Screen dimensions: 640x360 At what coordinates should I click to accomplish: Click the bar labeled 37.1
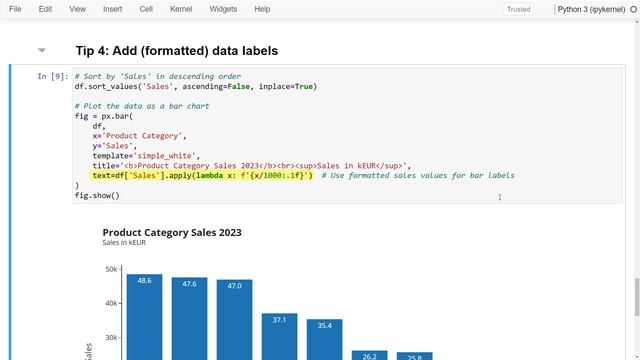(x=279, y=336)
